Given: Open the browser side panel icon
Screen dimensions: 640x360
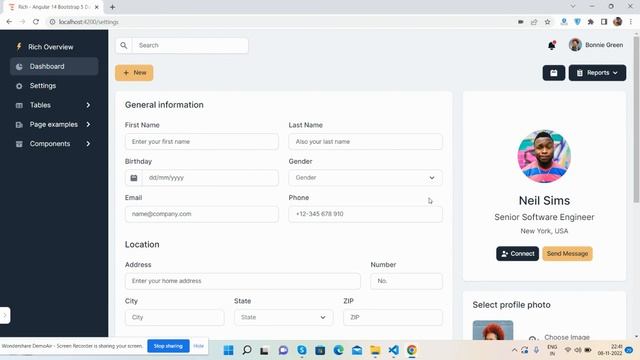Looking at the screenshot, I should pyautogui.click(x=604, y=22).
